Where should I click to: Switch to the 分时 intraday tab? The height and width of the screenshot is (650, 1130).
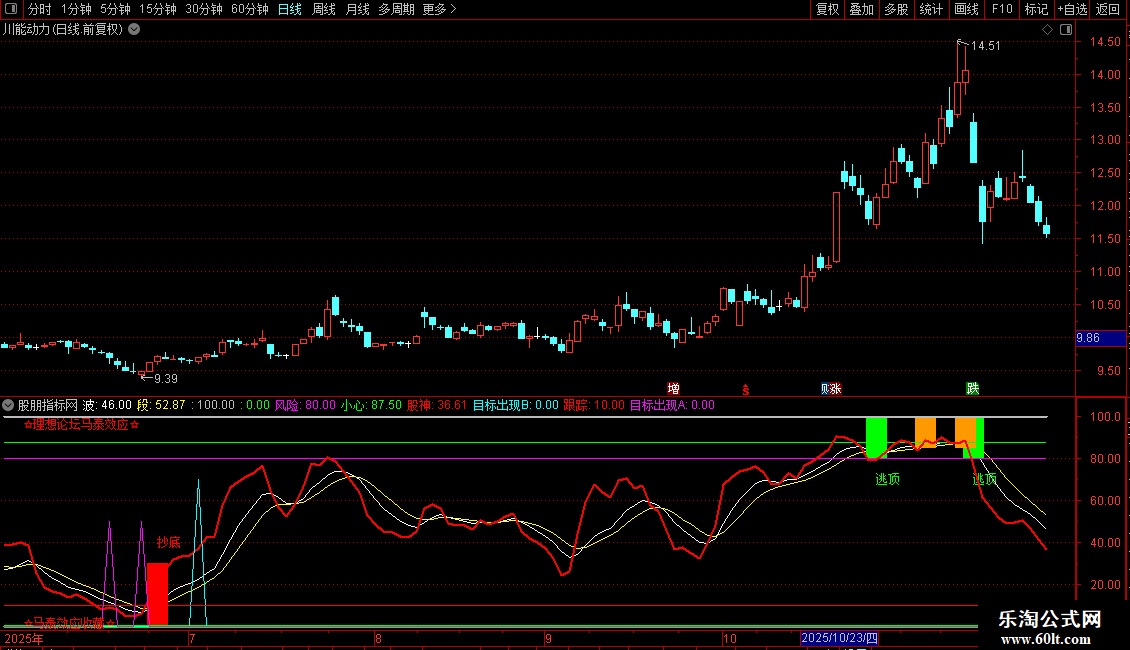coord(39,10)
